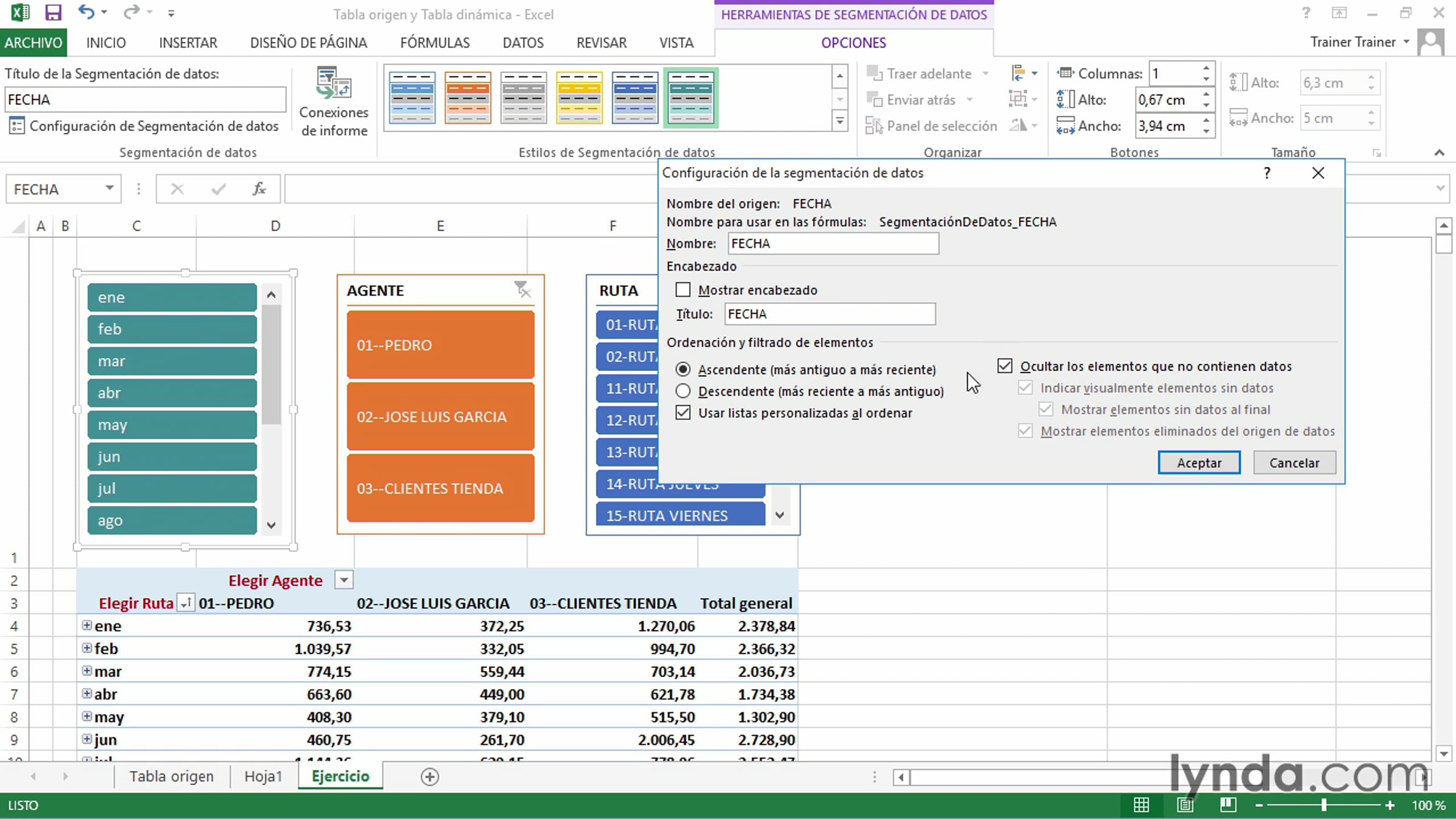Collapse the ribbon with the chevron
Screen dimensions: 1456x819
coord(1439,152)
